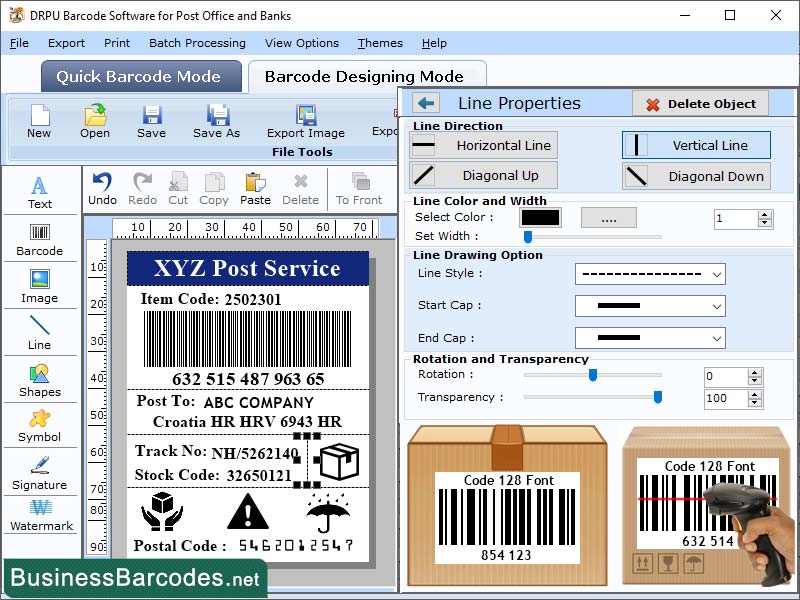Click the New file icon
This screenshot has width=800, height=600.
point(39,121)
